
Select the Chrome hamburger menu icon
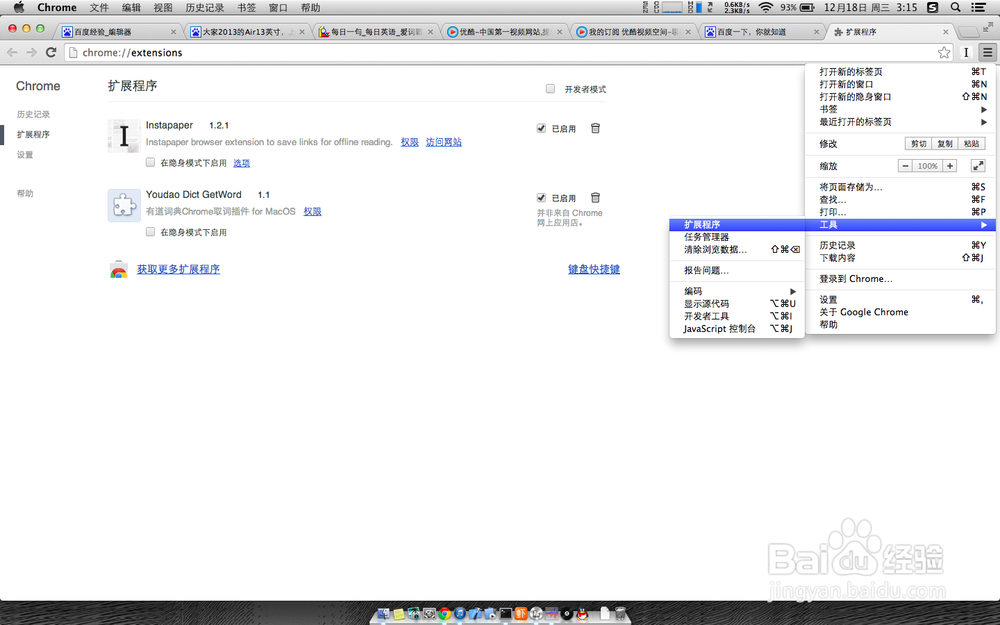988,52
